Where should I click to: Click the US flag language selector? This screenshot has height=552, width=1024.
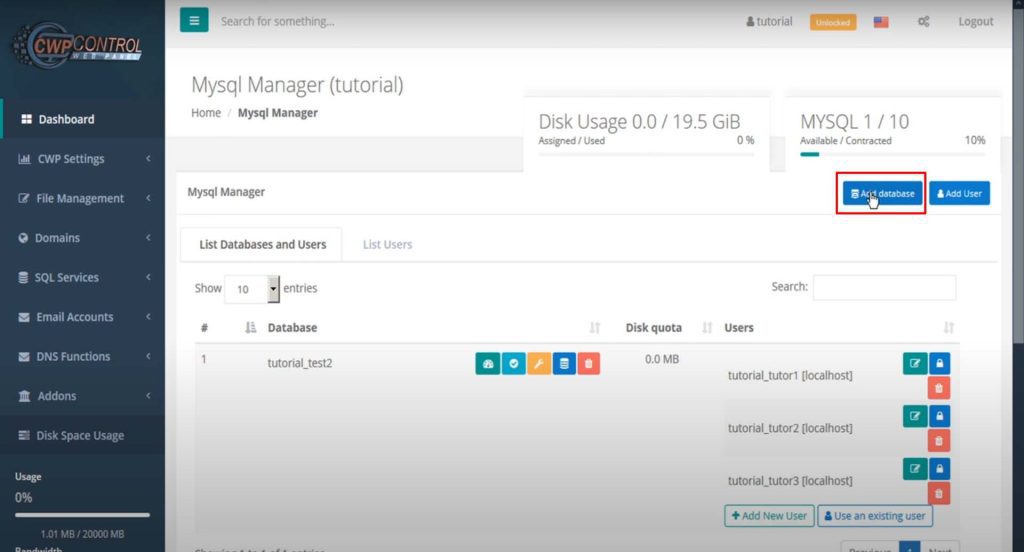click(881, 22)
